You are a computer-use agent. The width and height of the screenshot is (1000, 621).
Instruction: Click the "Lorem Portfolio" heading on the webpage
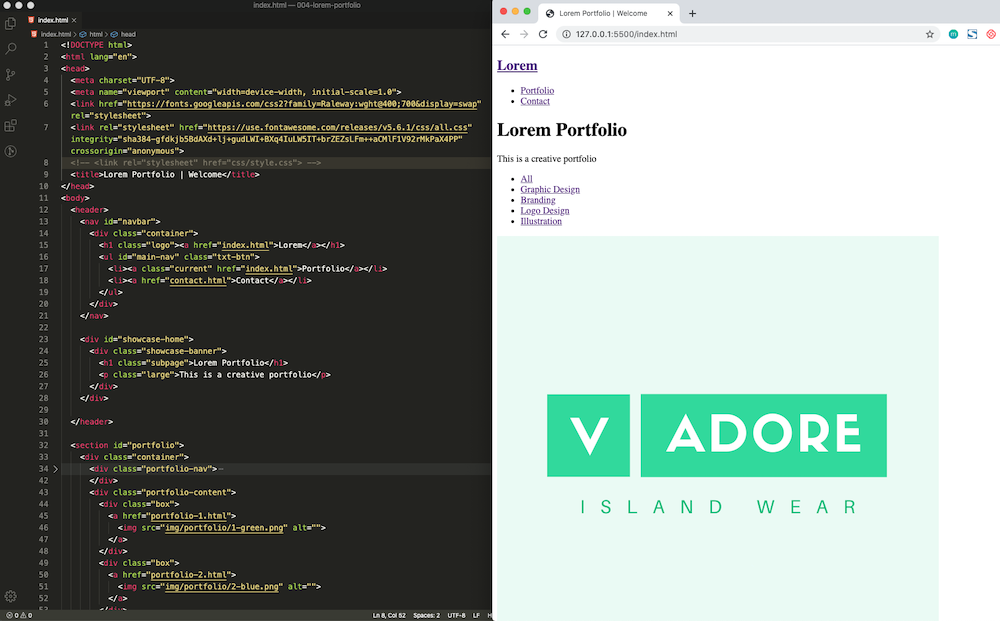[x=562, y=130]
